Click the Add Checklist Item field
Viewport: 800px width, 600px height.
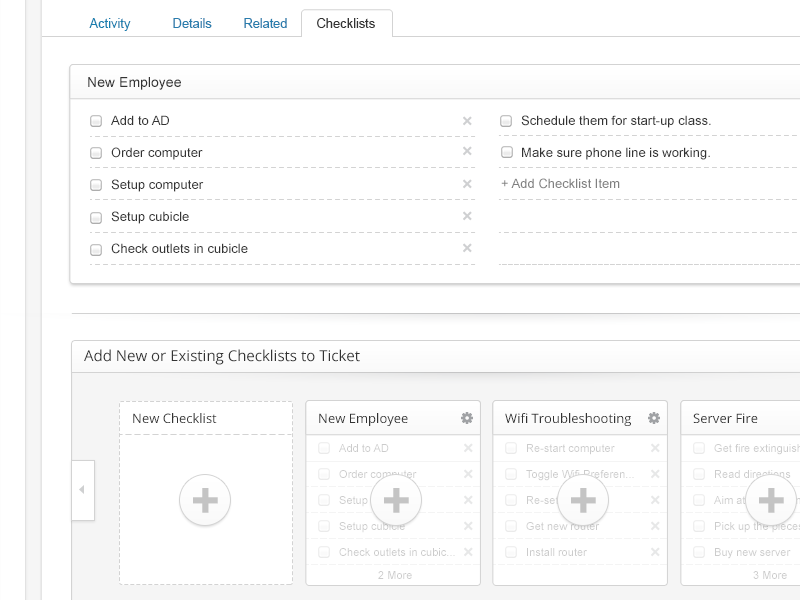pyautogui.click(x=560, y=184)
